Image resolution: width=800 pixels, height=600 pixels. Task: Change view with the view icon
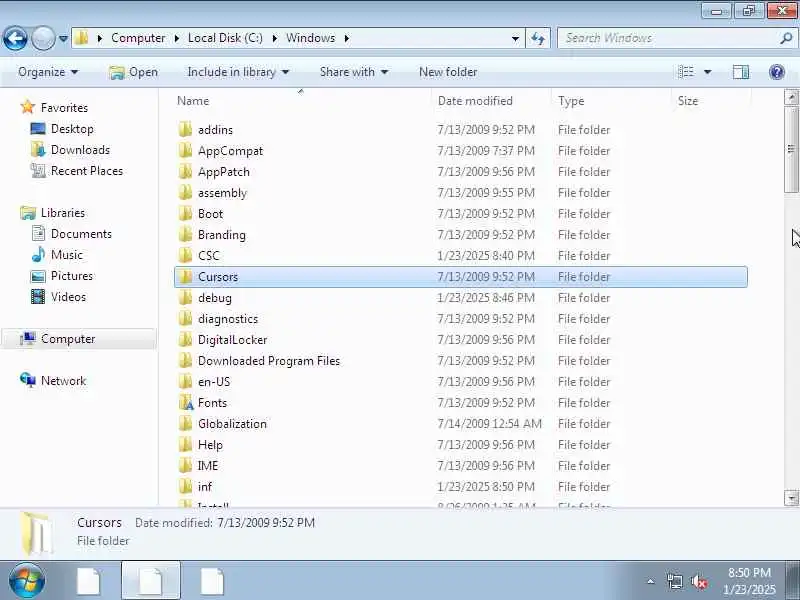tap(686, 72)
